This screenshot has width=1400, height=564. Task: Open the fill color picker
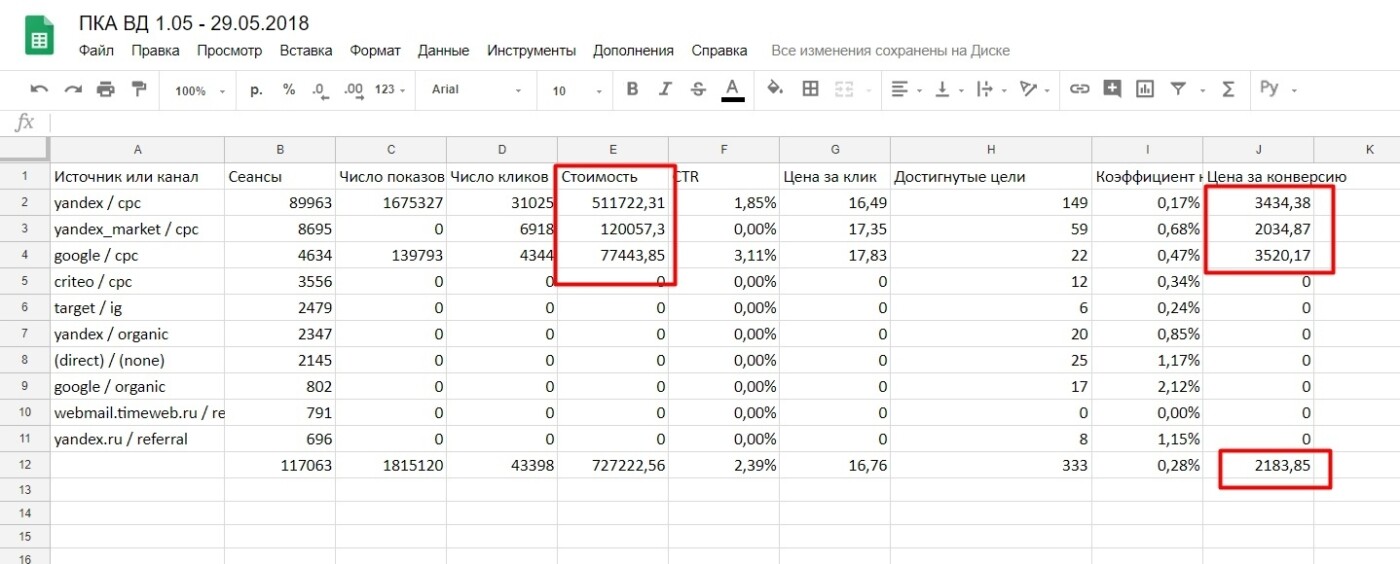(774, 89)
